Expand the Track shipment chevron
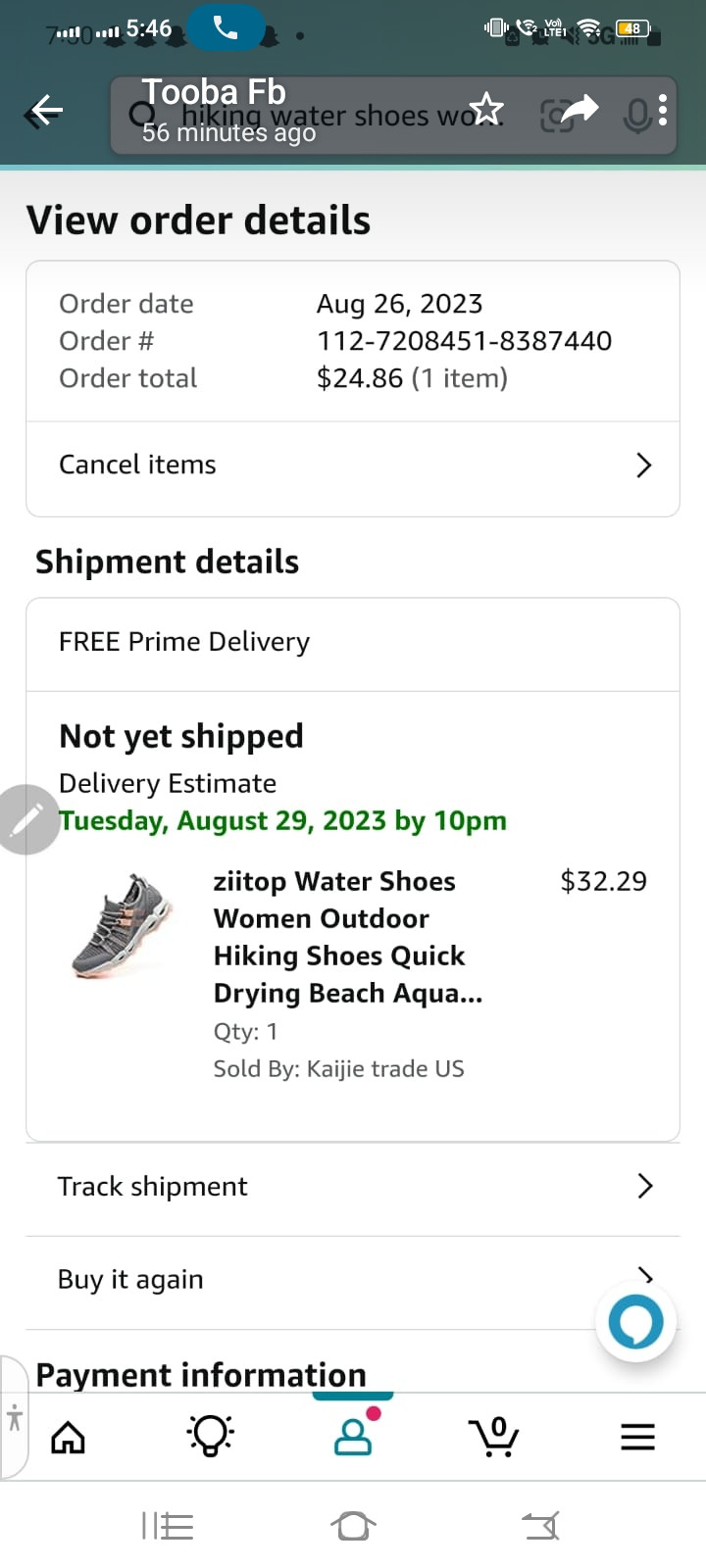Viewport: 706px width, 1568px height. click(x=644, y=1186)
